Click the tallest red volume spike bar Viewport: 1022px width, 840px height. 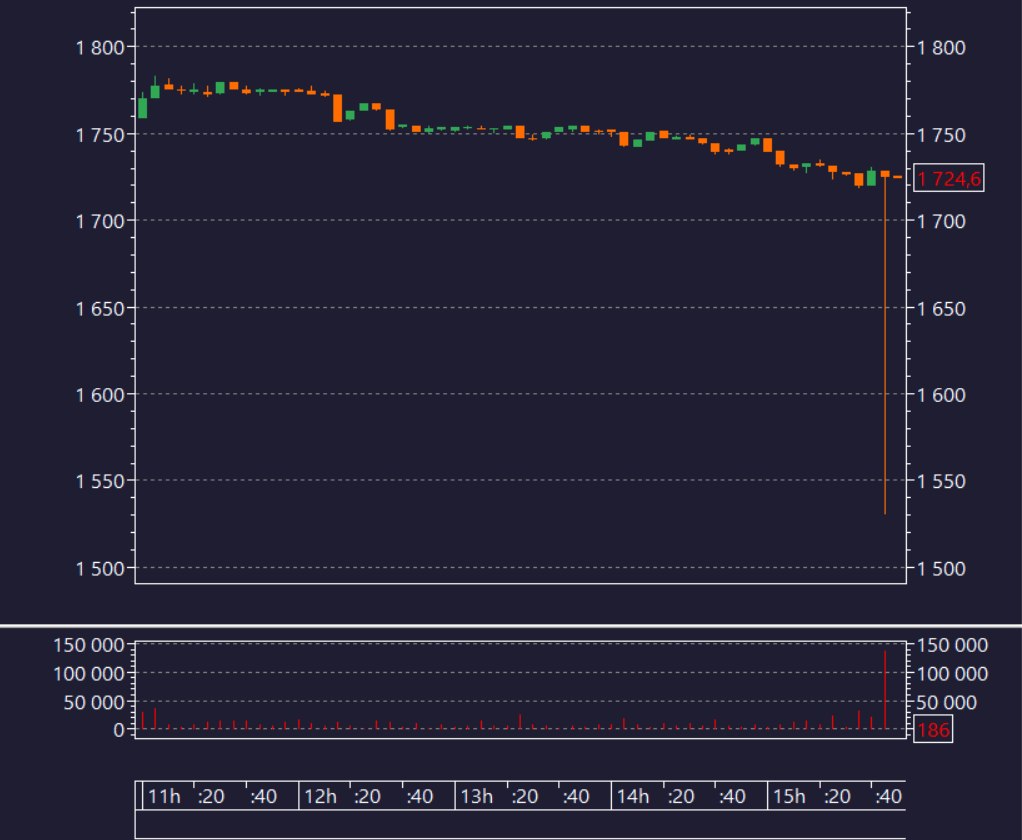click(885, 689)
